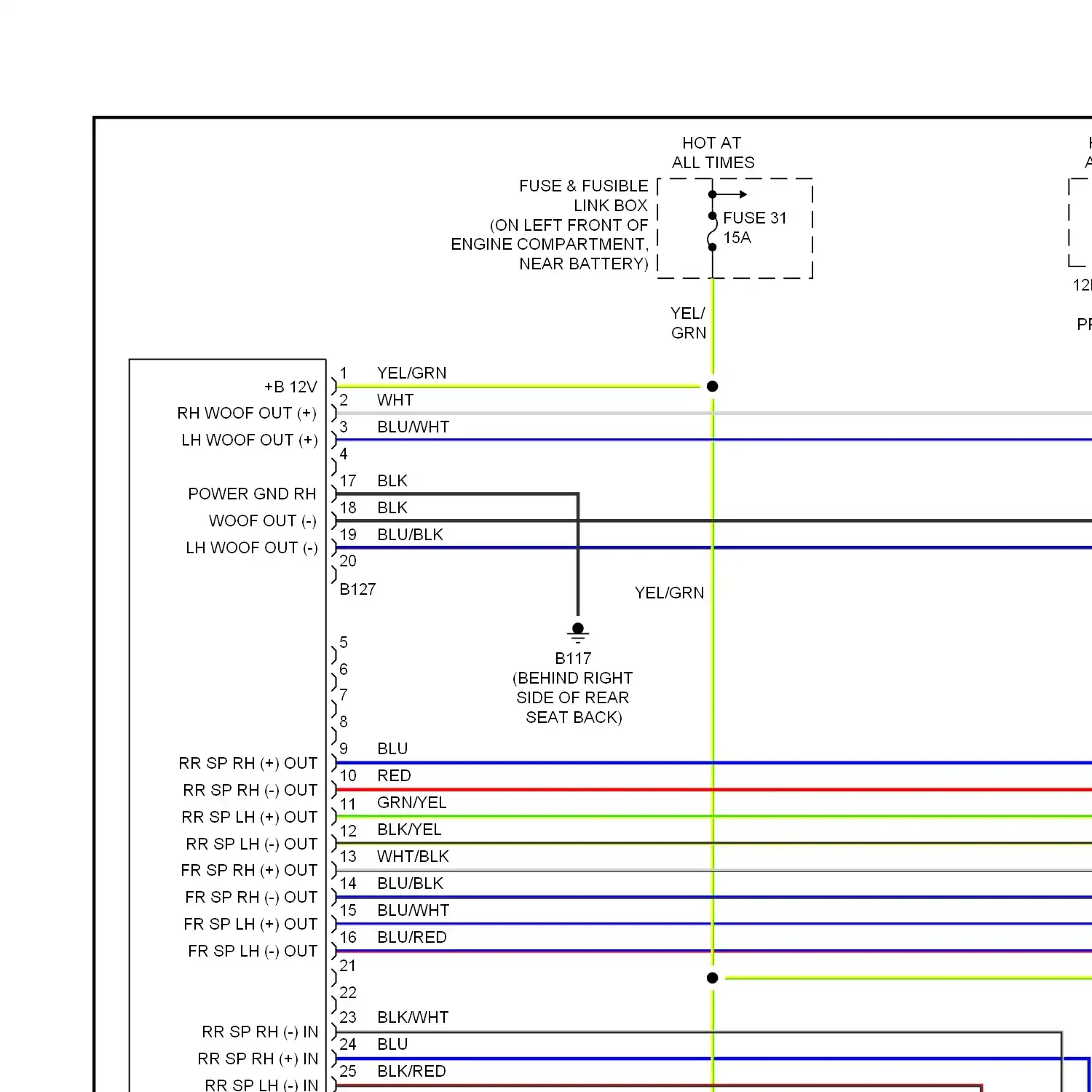This screenshot has width=1092, height=1092.
Task: Select the FR SP RH (-) OUT label
Action: pyautogui.click(x=251, y=898)
